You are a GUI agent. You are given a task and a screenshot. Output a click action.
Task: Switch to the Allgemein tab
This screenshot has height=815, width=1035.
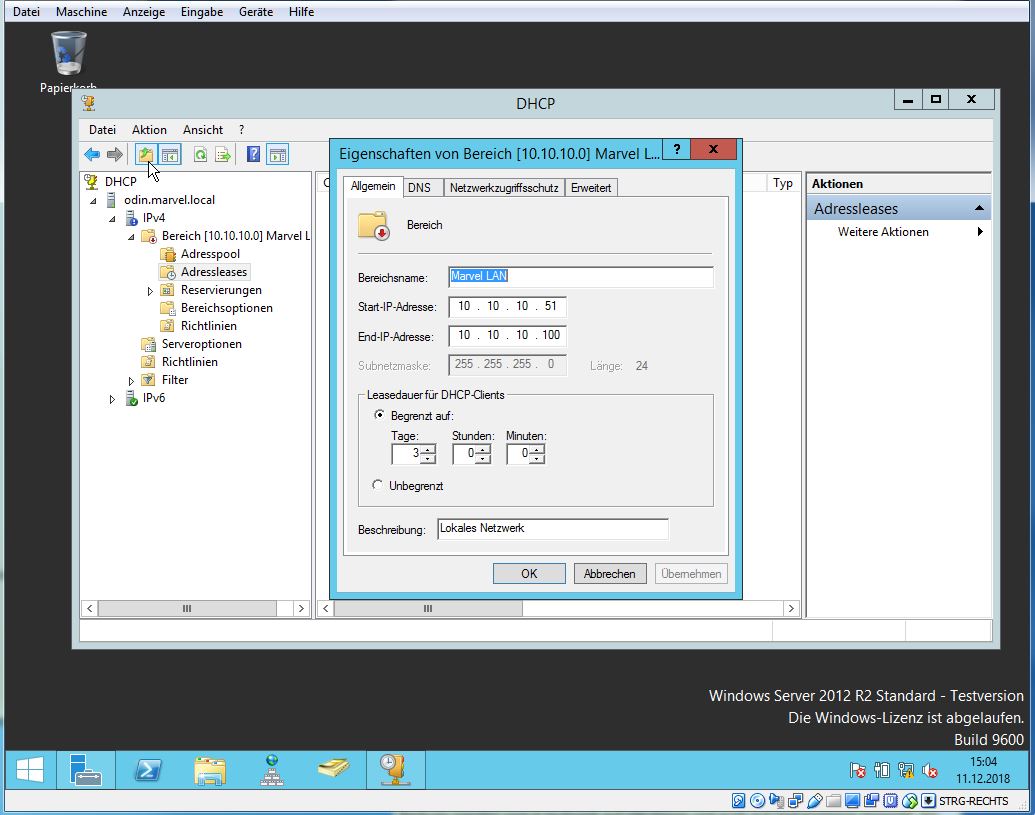click(373, 186)
